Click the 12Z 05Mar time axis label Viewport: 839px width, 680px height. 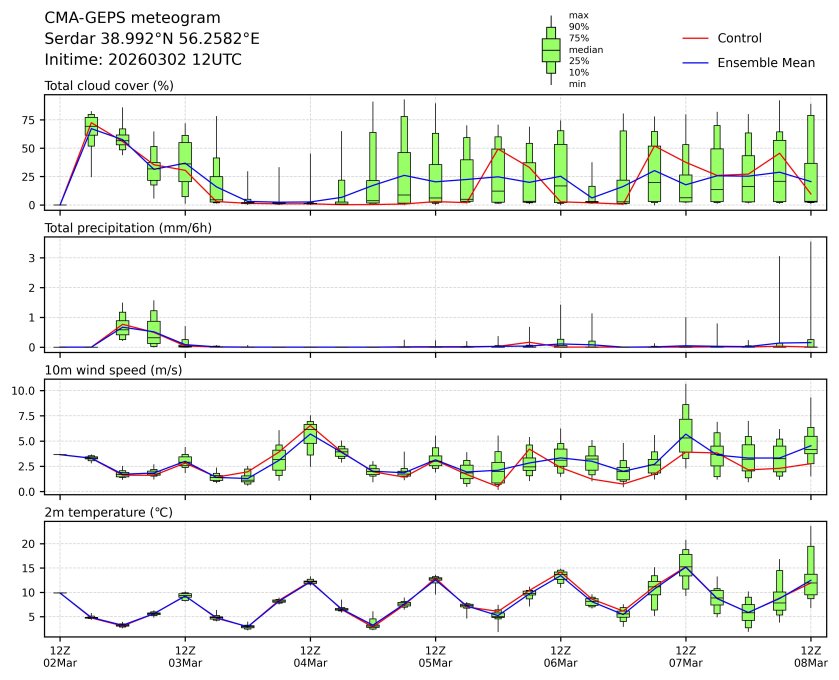click(x=435, y=656)
